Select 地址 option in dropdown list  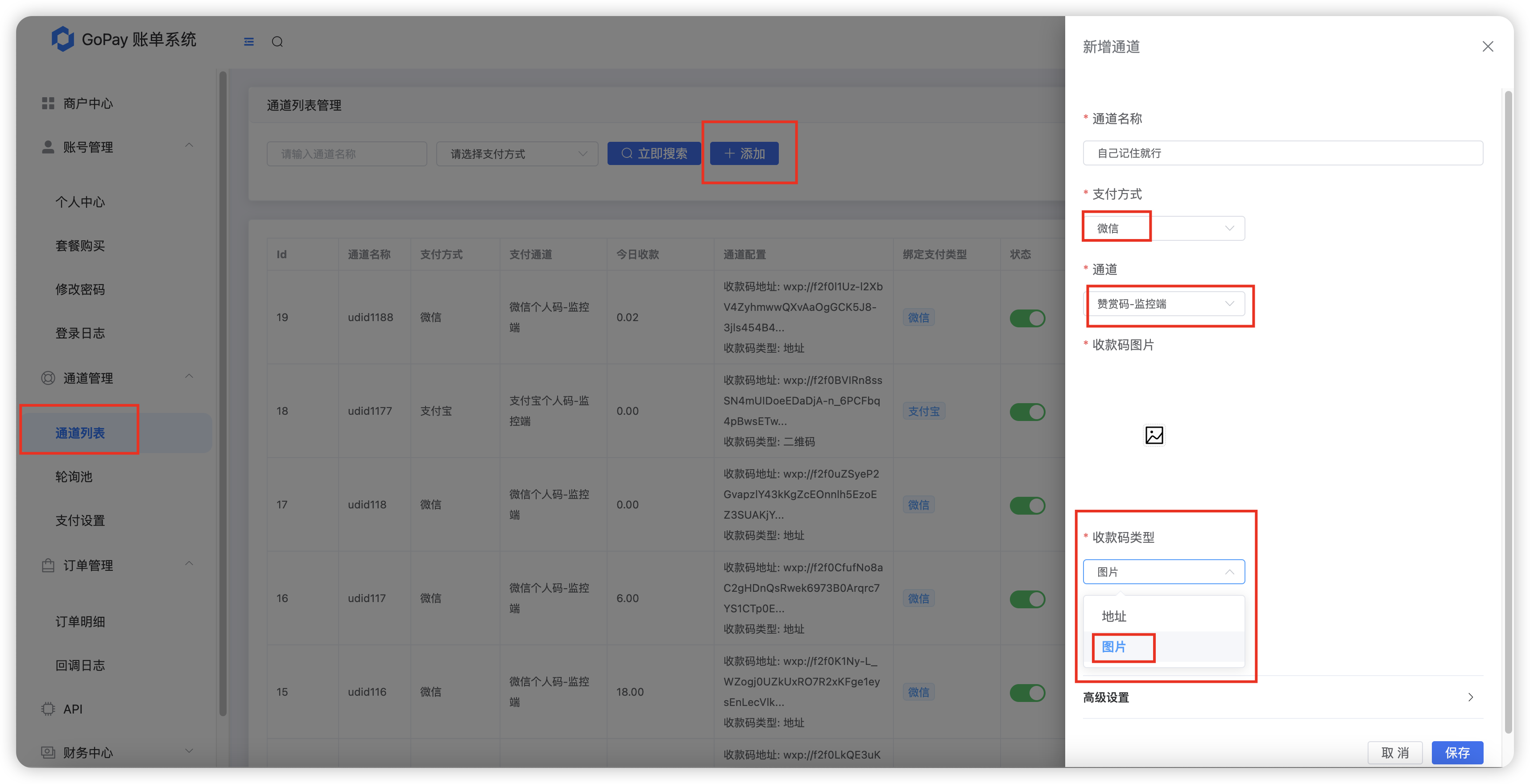point(1163,616)
